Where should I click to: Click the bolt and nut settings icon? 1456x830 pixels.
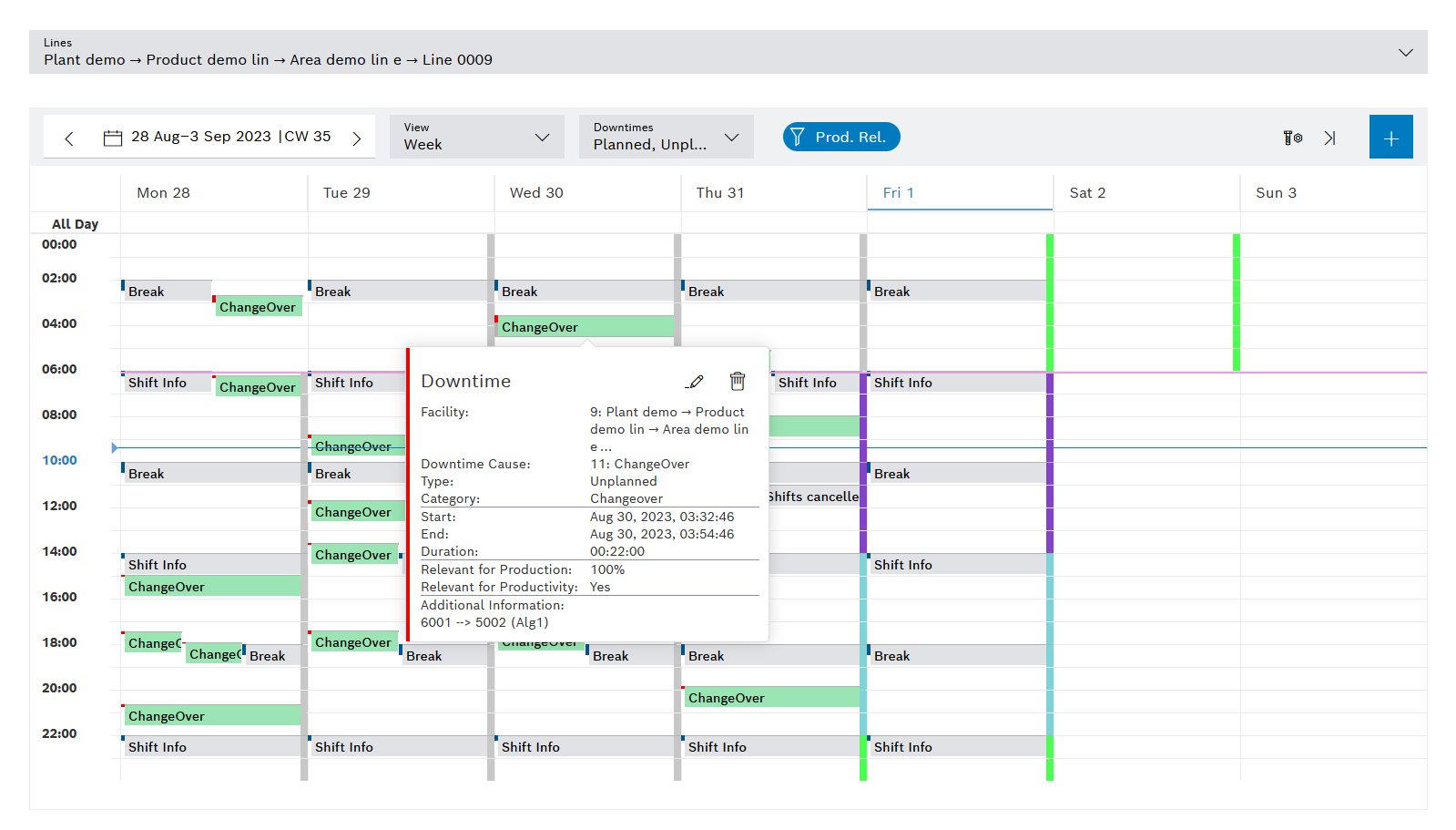(1292, 138)
